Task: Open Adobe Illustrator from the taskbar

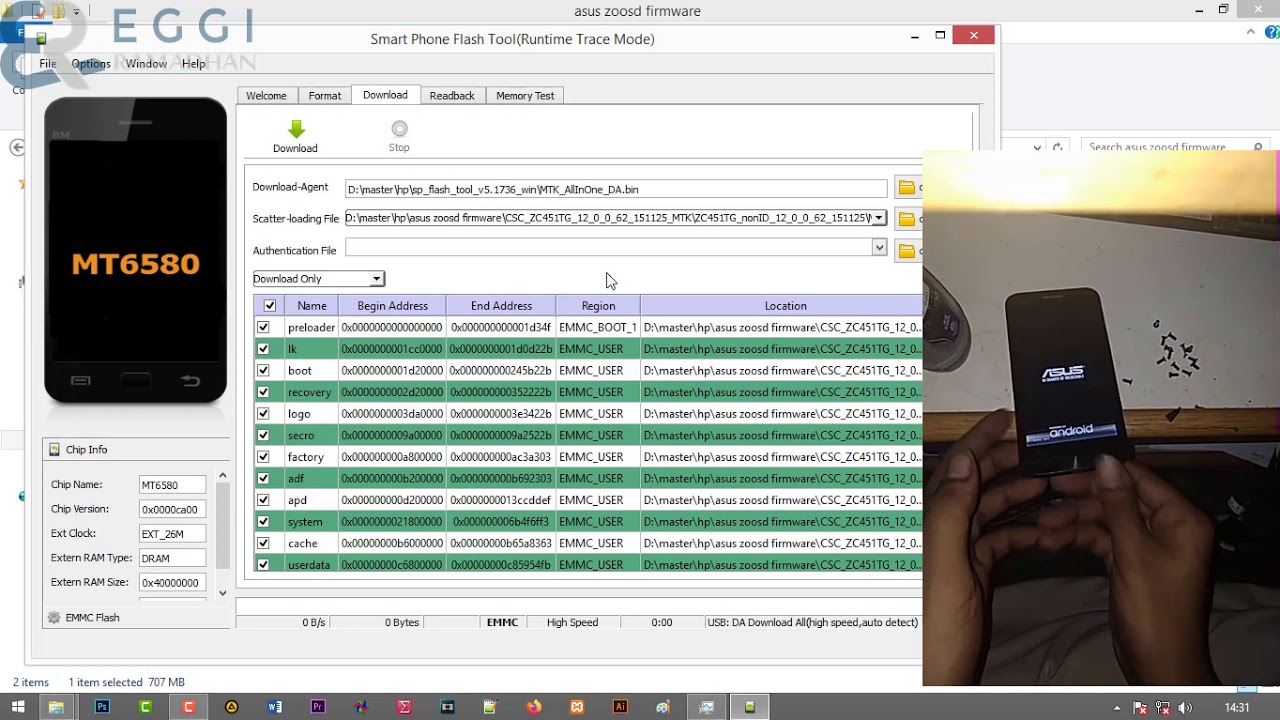Action: coord(620,707)
